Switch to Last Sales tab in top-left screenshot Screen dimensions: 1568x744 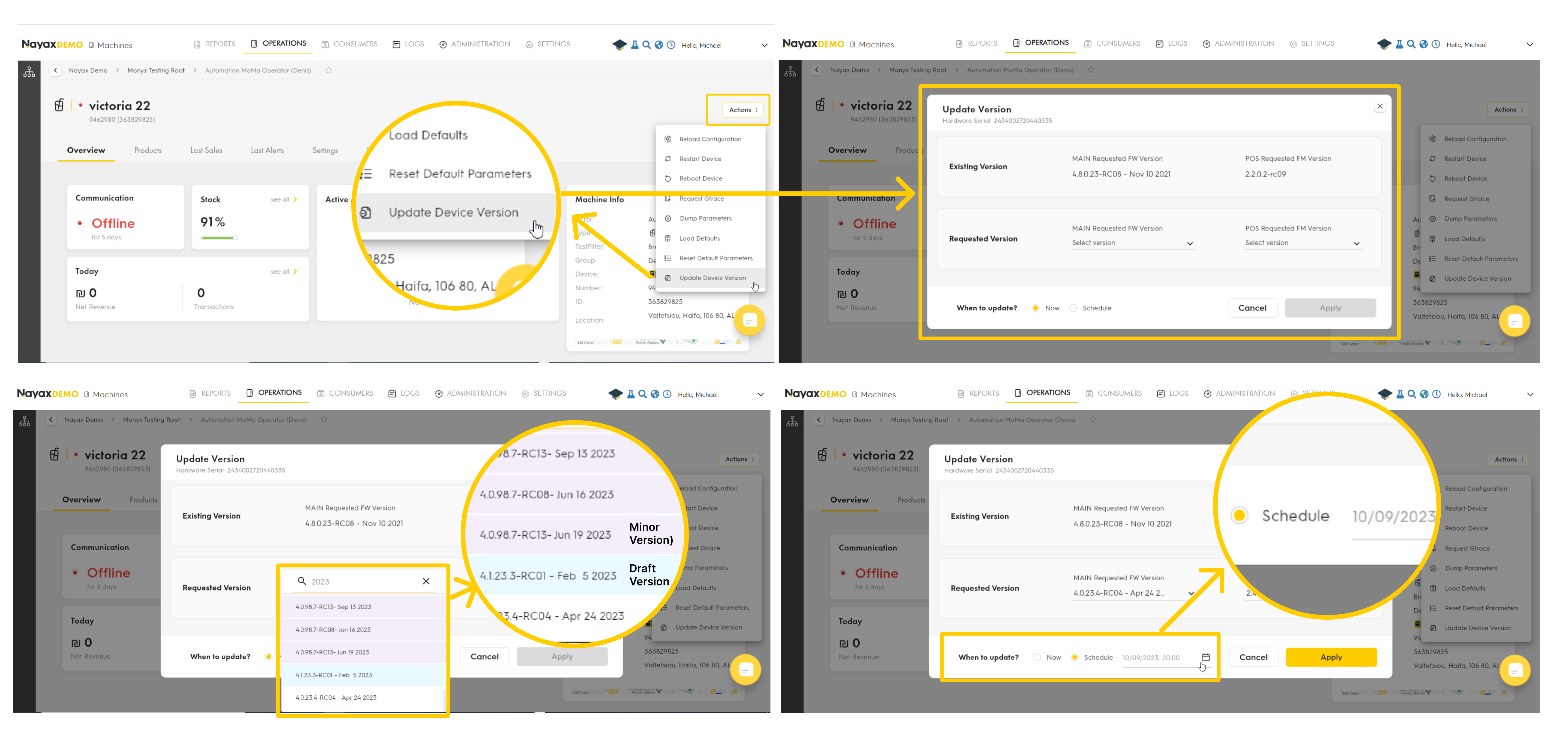(x=206, y=151)
